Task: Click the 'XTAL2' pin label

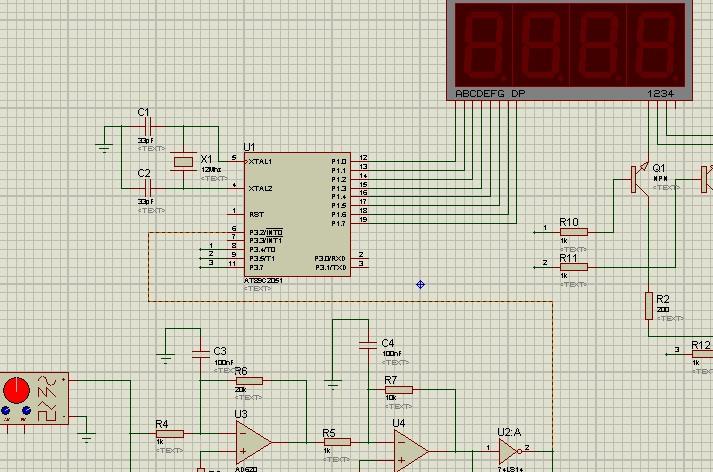Action: pyautogui.click(x=261, y=188)
